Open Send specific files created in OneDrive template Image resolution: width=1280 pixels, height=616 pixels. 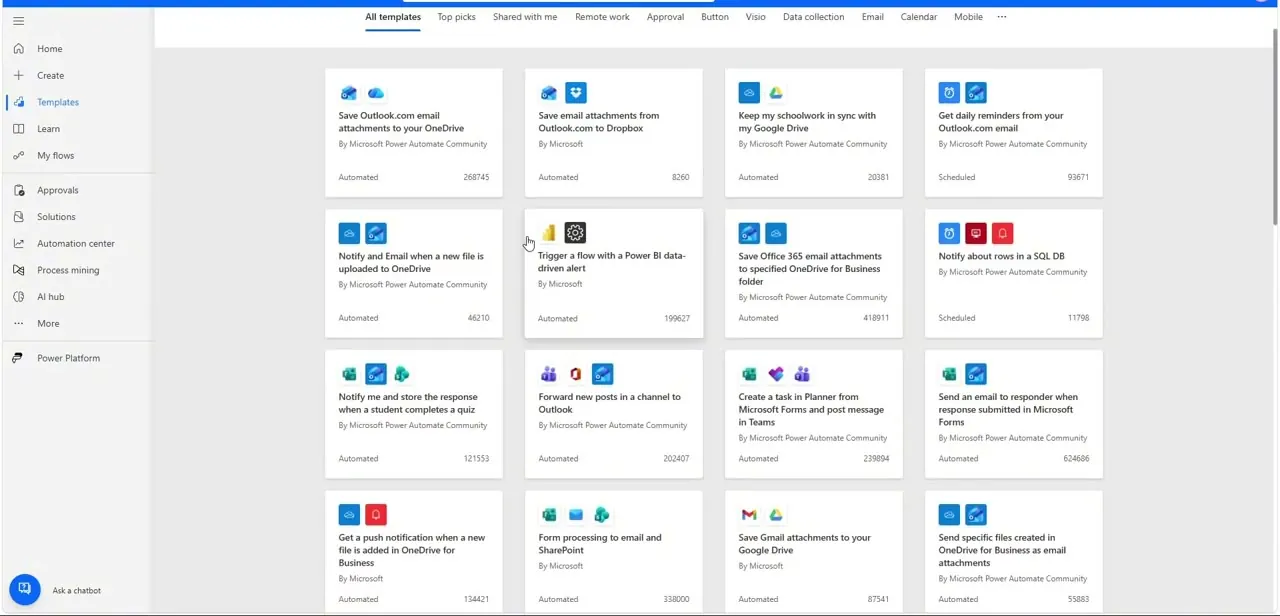coord(1014,552)
